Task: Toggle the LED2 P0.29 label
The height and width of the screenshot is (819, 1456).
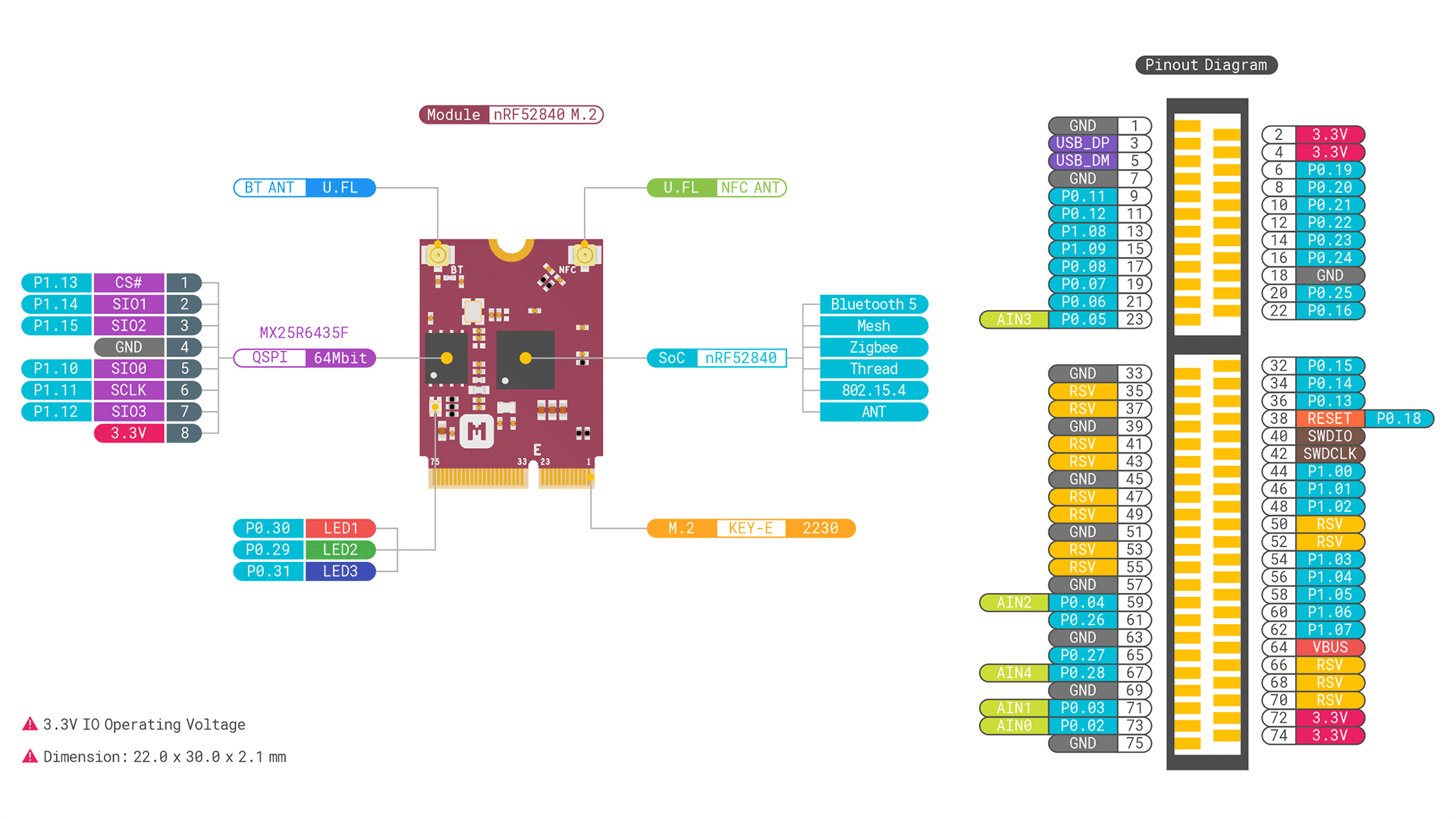Action: 267,550
